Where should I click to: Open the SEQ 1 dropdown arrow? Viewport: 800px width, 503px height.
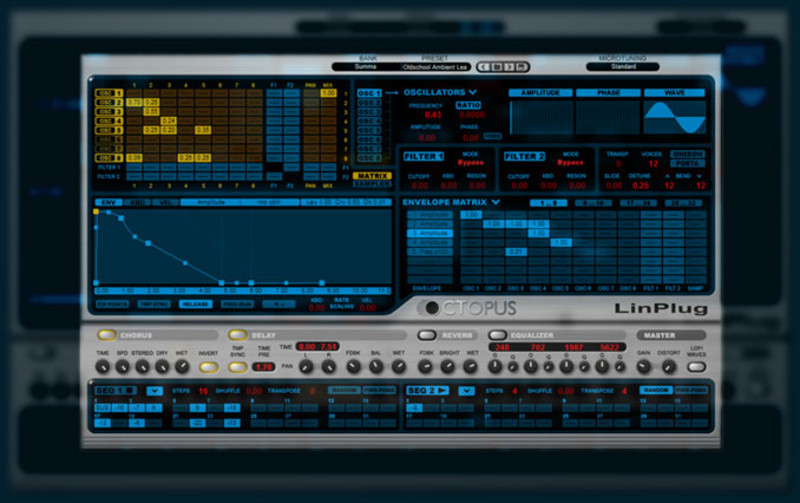tap(155, 391)
